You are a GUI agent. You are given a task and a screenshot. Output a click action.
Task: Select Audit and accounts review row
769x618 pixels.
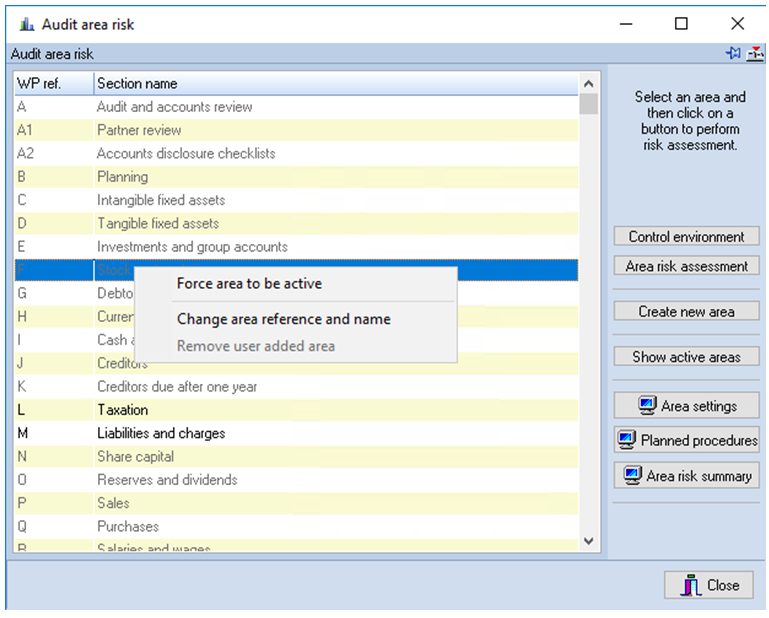click(x=296, y=106)
